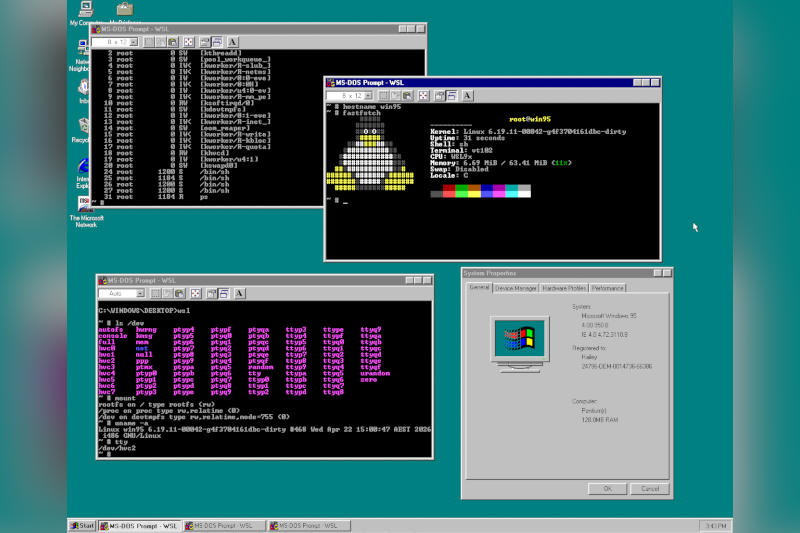Expand the 8 x 12 font dropdown in the fastfetch window
This screenshot has height=533, width=800.
click(x=369, y=94)
